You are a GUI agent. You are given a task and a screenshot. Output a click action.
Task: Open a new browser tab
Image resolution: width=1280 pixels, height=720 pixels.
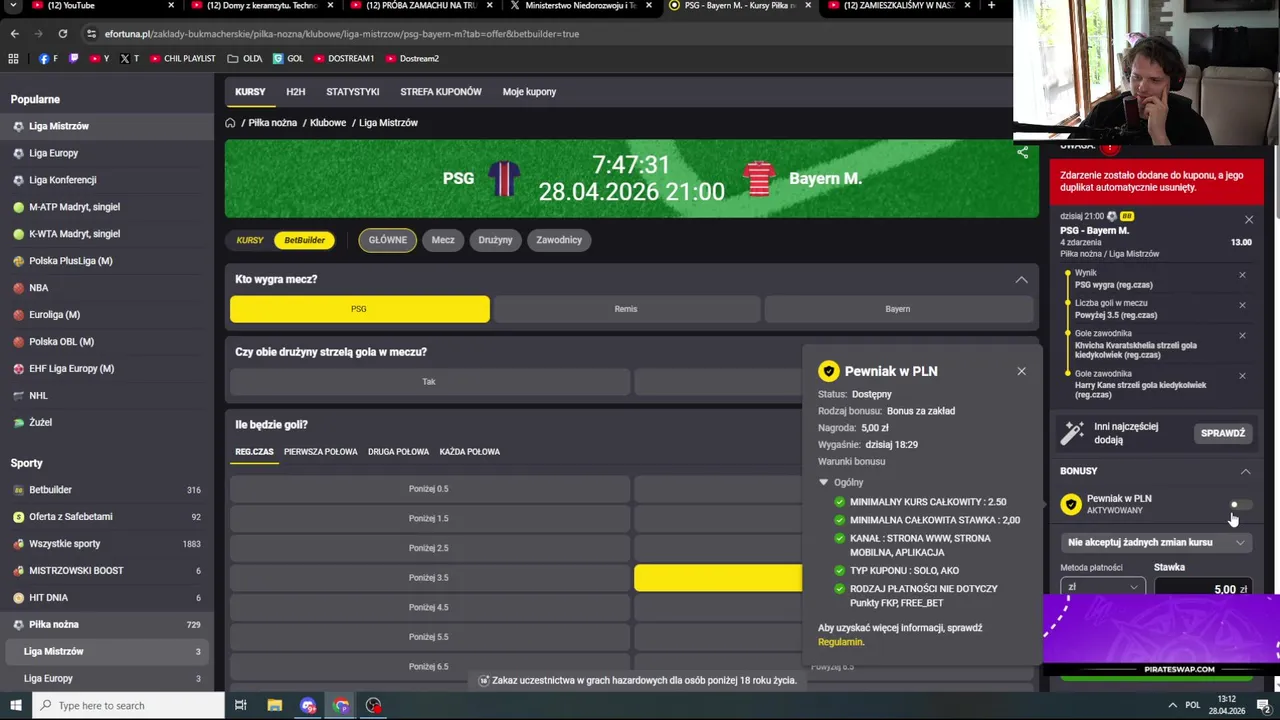(991, 6)
